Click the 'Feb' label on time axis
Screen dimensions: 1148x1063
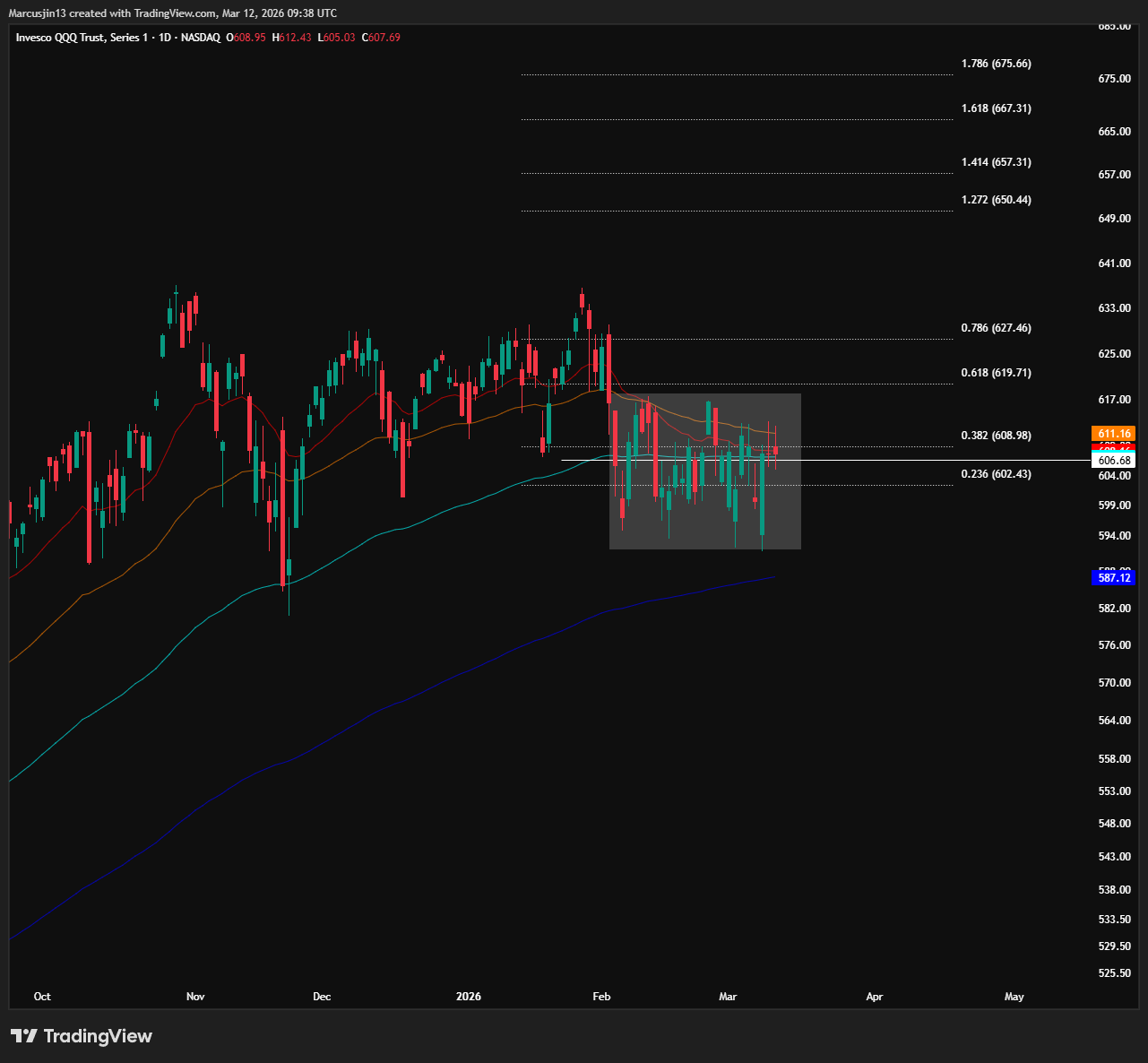601,997
